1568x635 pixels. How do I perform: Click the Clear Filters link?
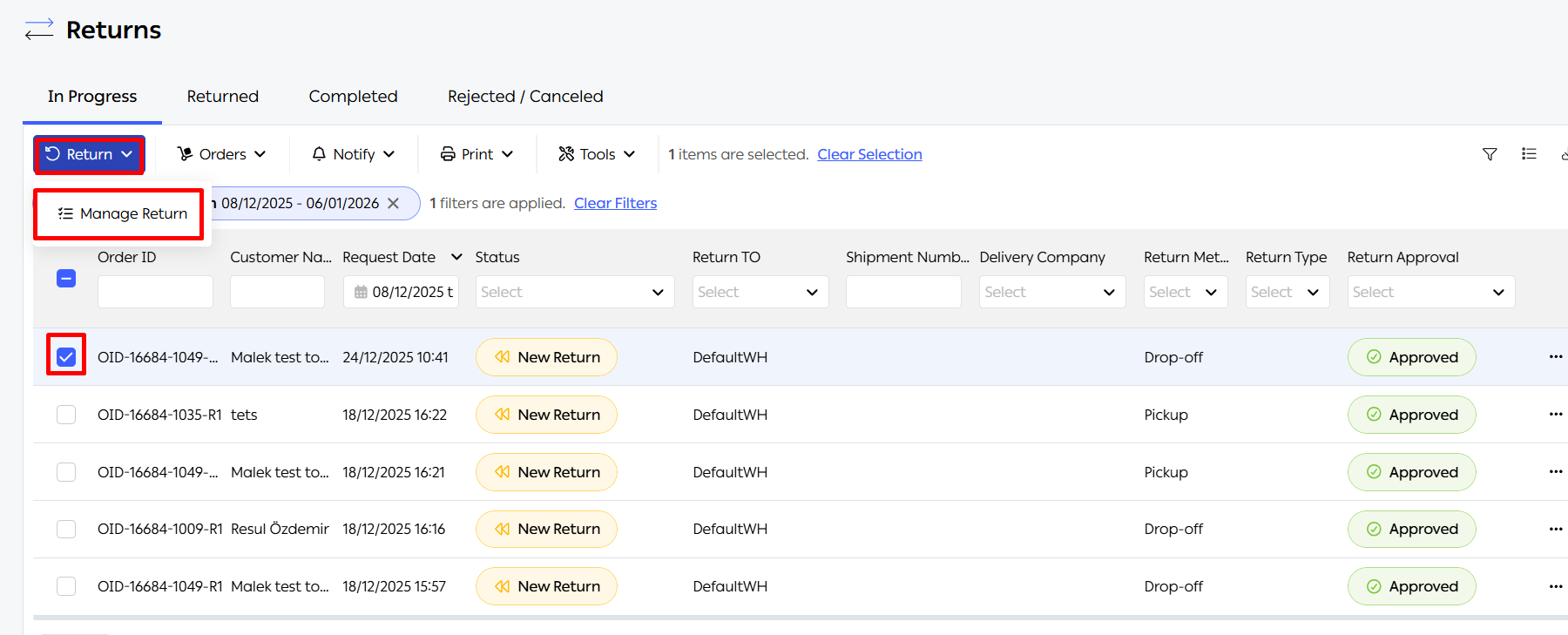[x=615, y=203]
